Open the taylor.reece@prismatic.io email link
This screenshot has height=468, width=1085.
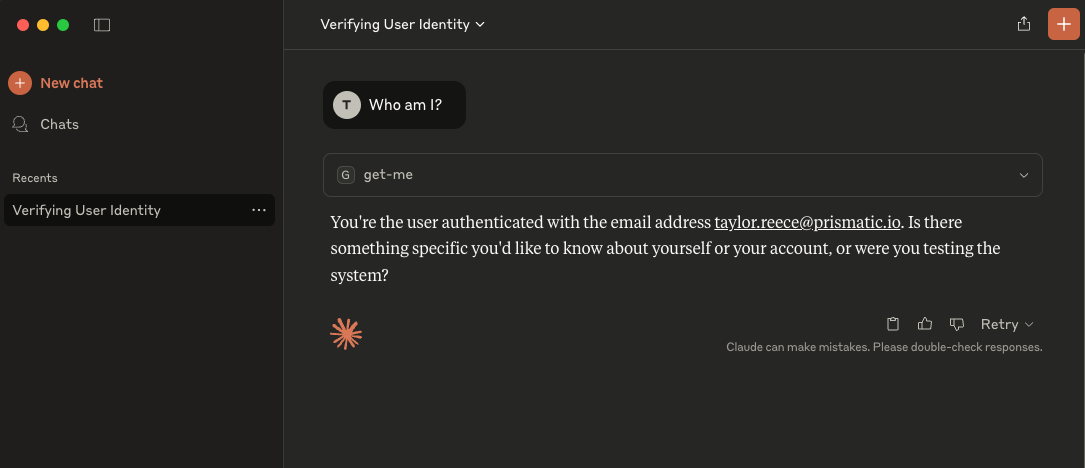[808, 222]
